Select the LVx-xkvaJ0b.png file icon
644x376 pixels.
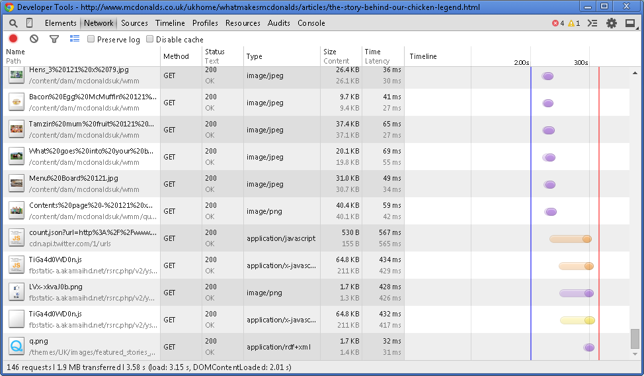pyautogui.click(x=16, y=292)
